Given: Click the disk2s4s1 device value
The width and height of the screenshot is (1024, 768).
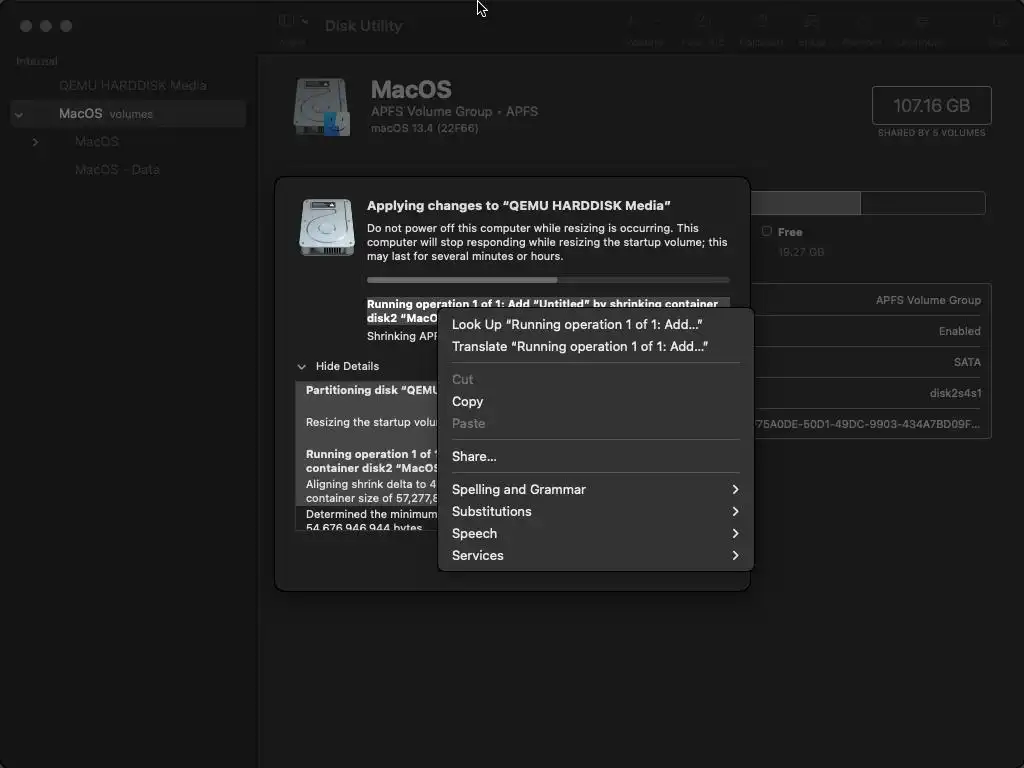Looking at the screenshot, I should pyautogui.click(x=955, y=394).
